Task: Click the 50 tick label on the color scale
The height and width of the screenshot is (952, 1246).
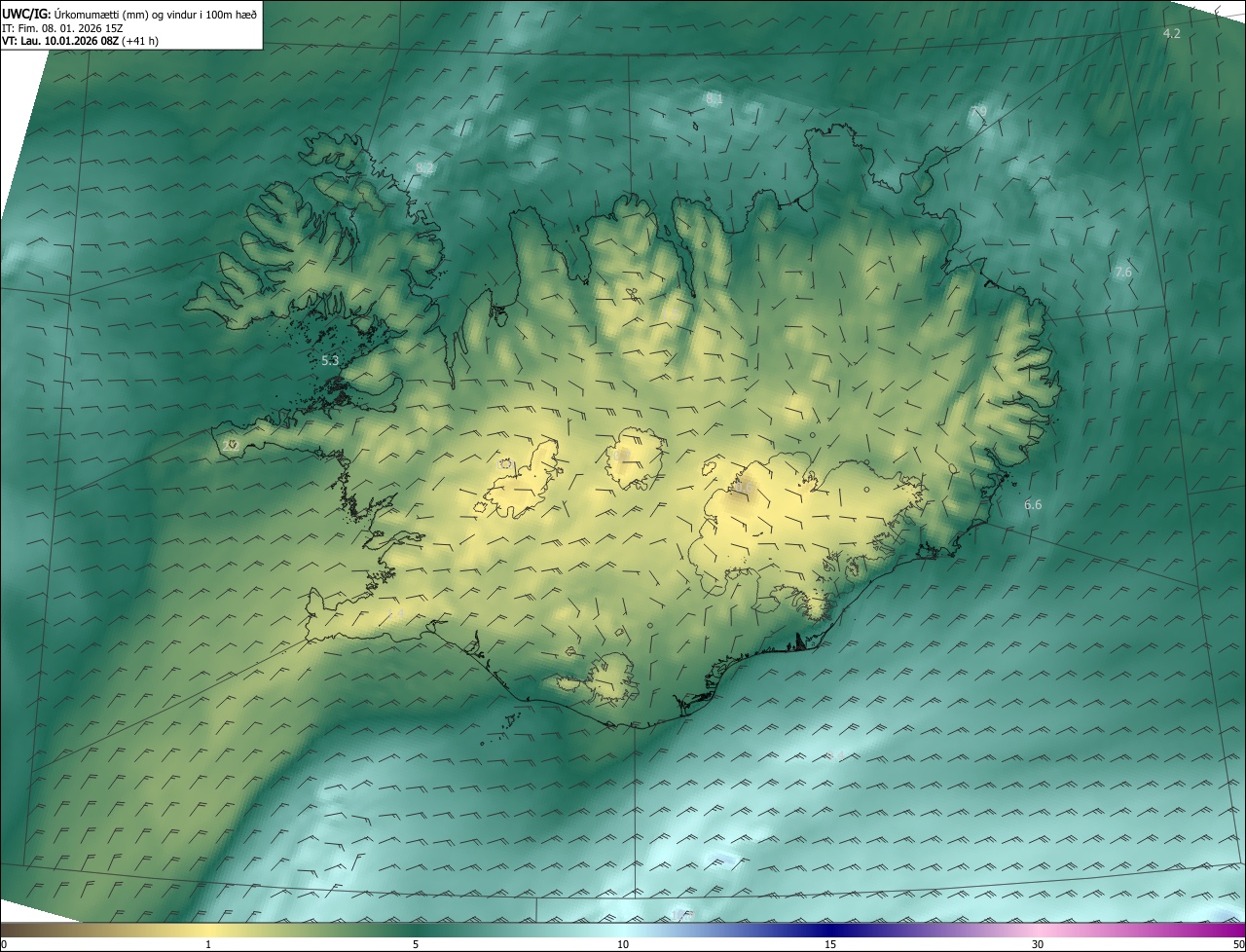Action: coord(1238,944)
